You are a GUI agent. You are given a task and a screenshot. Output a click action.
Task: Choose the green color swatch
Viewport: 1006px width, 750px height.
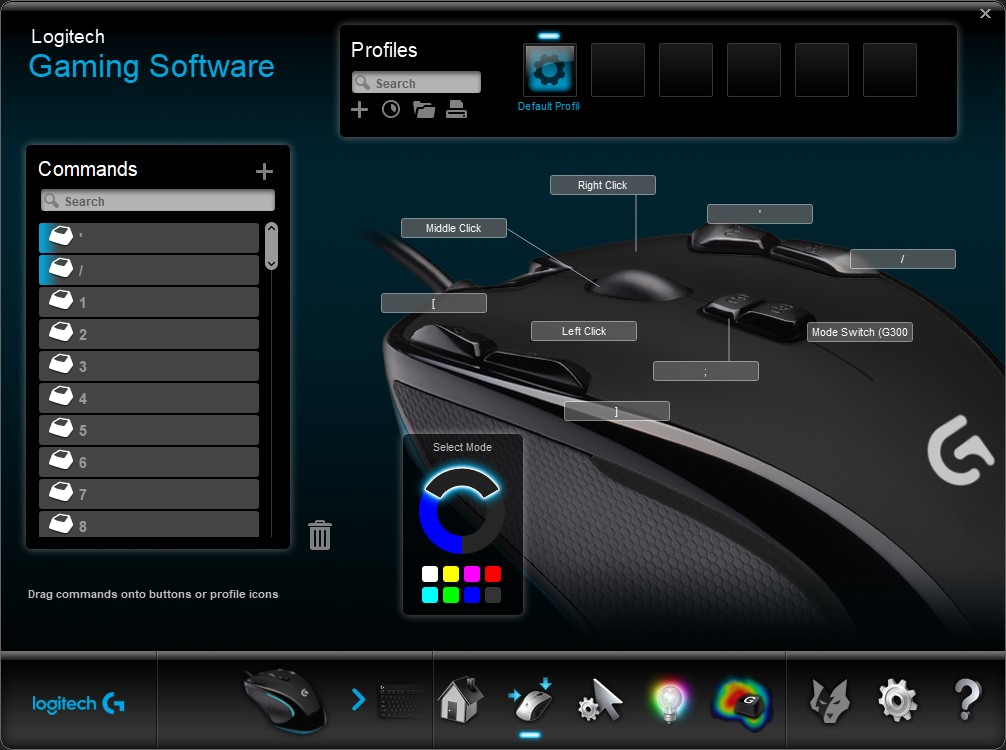point(451,595)
